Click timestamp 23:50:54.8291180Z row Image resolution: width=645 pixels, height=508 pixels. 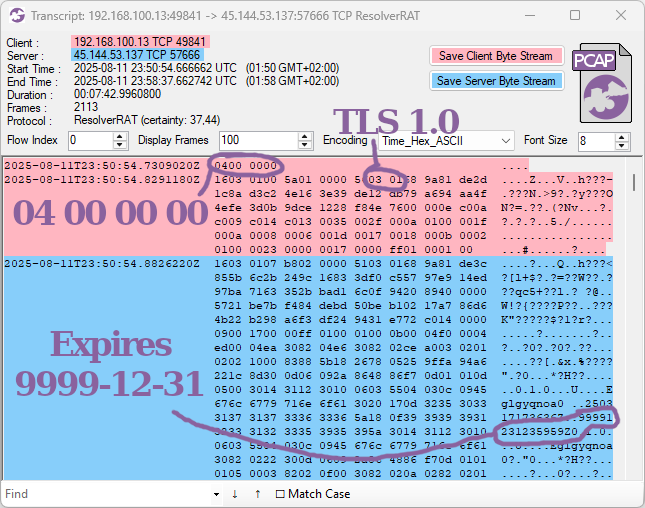(x=102, y=180)
